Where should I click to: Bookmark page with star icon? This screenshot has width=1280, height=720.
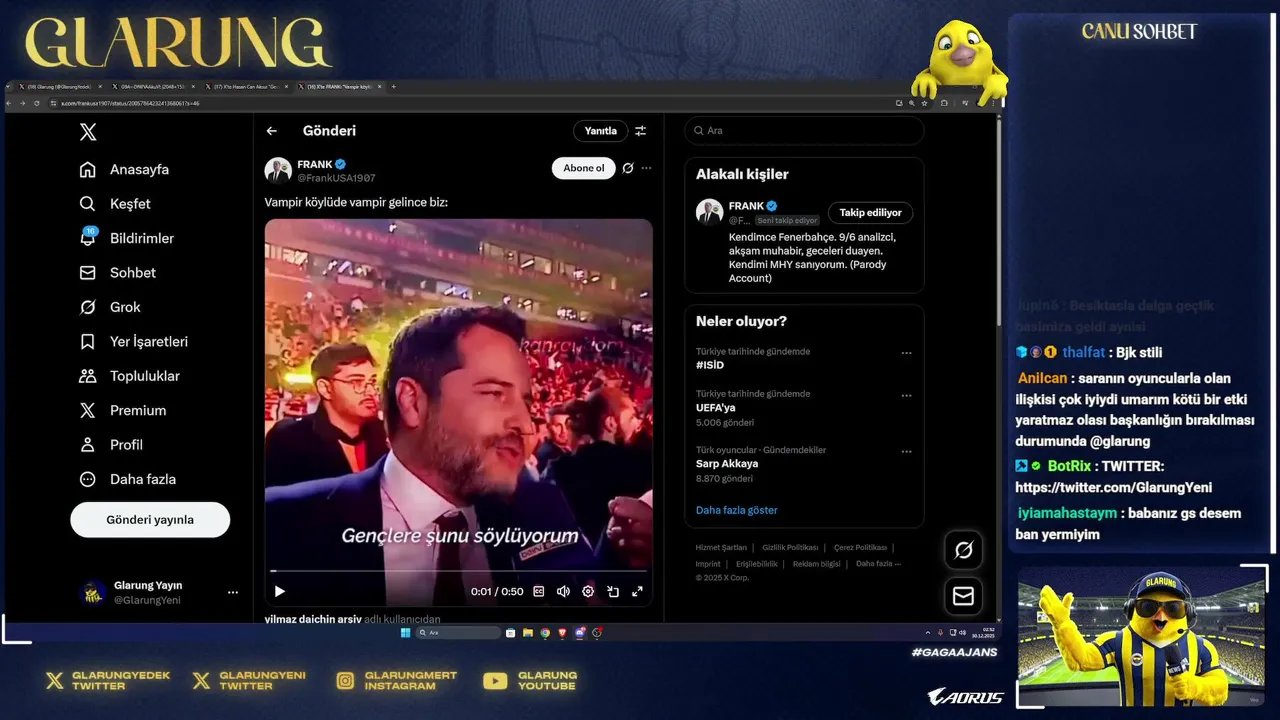923,103
